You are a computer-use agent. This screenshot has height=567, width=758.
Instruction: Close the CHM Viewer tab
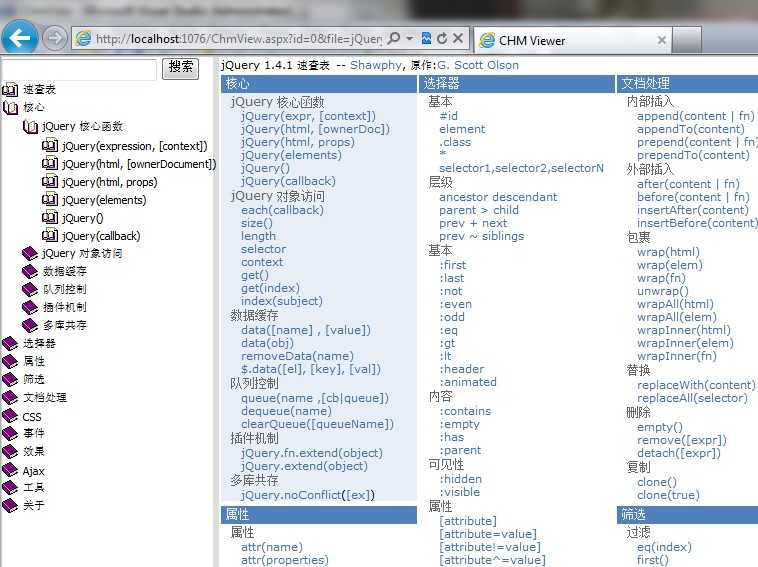pos(662,40)
